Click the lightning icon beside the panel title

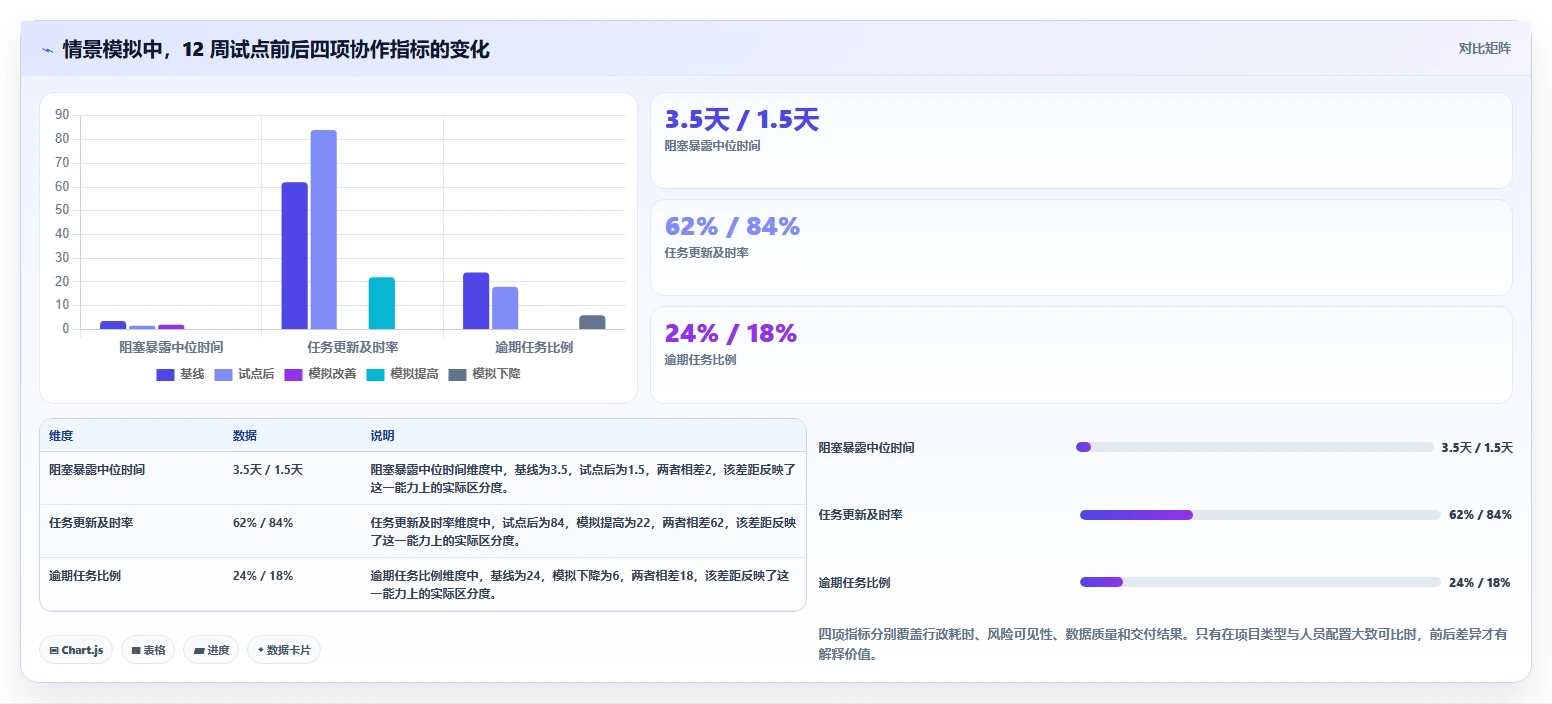47,50
